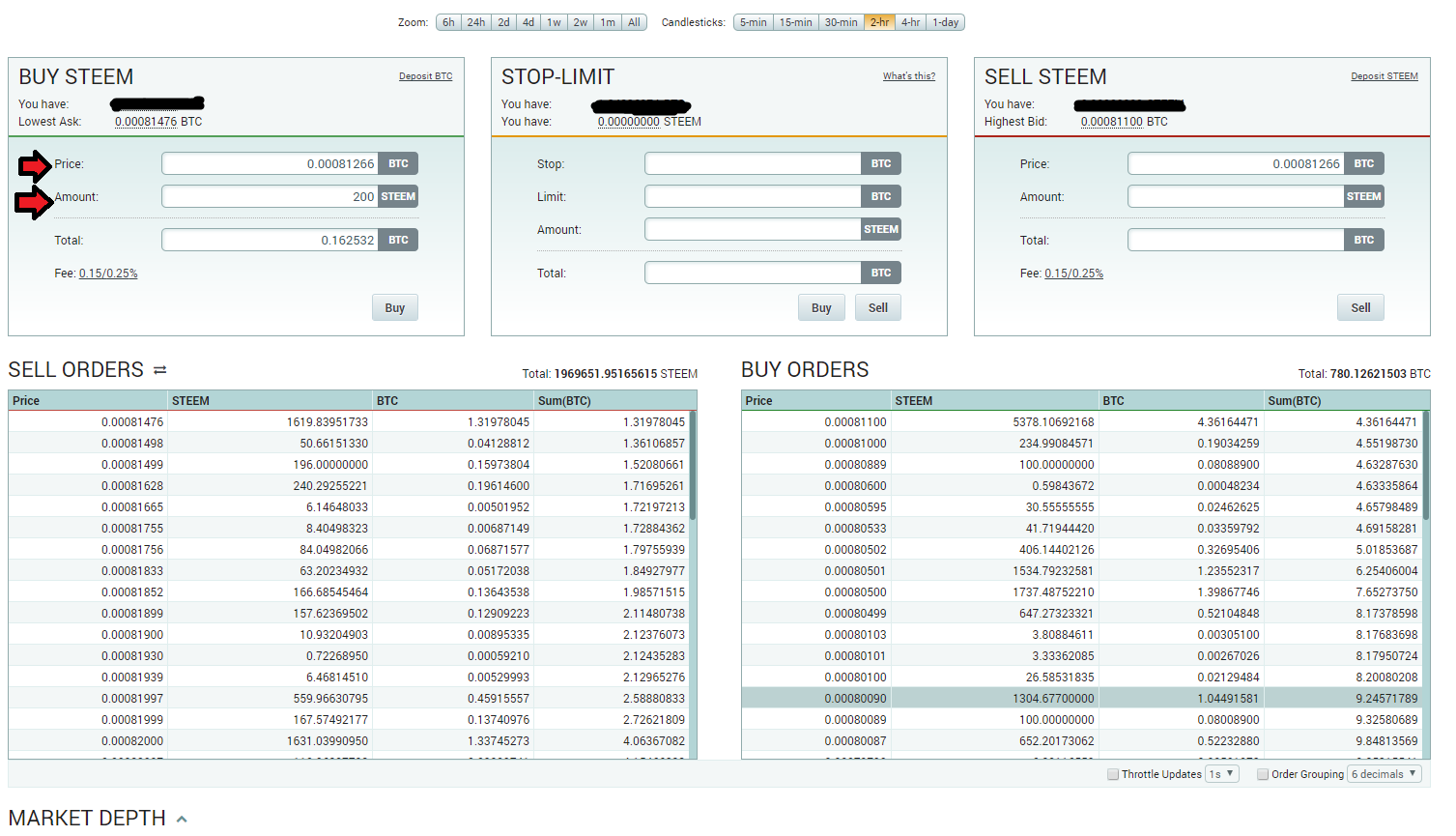Collapse the Market Depth section

point(182,819)
